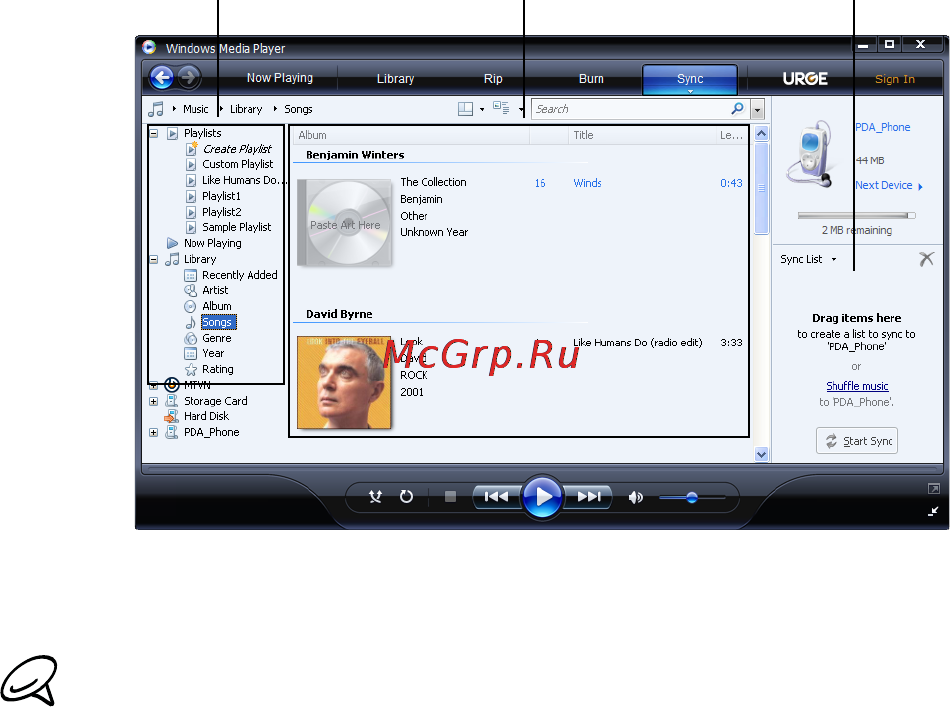Click Music in the breadcrumb path

196,109
